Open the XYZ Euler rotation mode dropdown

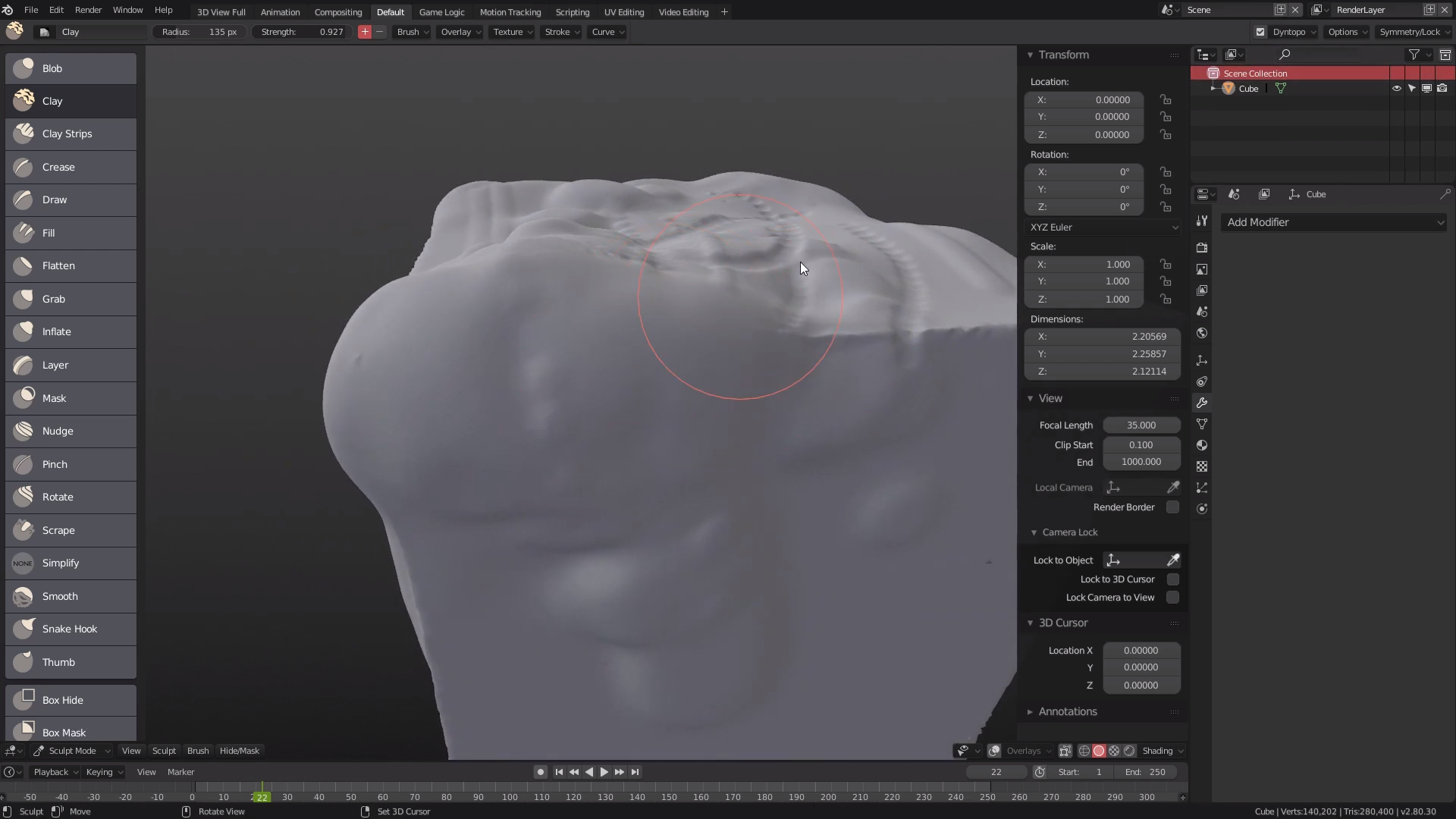1103,227
